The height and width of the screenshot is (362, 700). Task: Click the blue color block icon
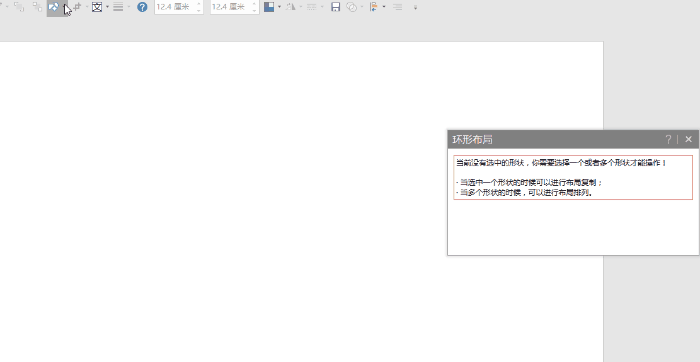(269, 7)
